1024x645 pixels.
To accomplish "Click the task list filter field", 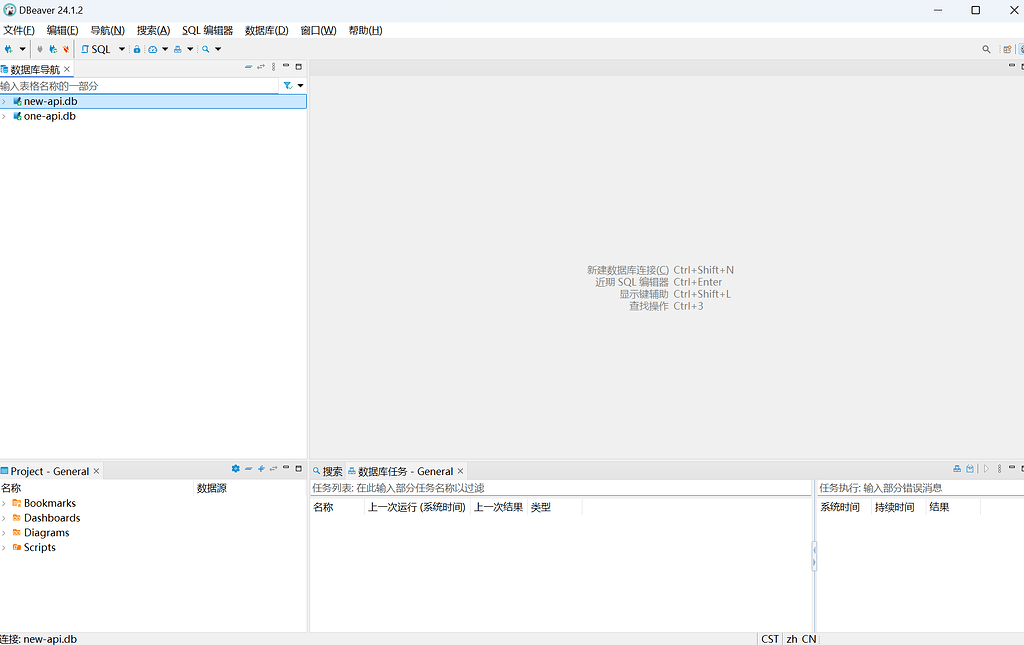I will point(560,488).
